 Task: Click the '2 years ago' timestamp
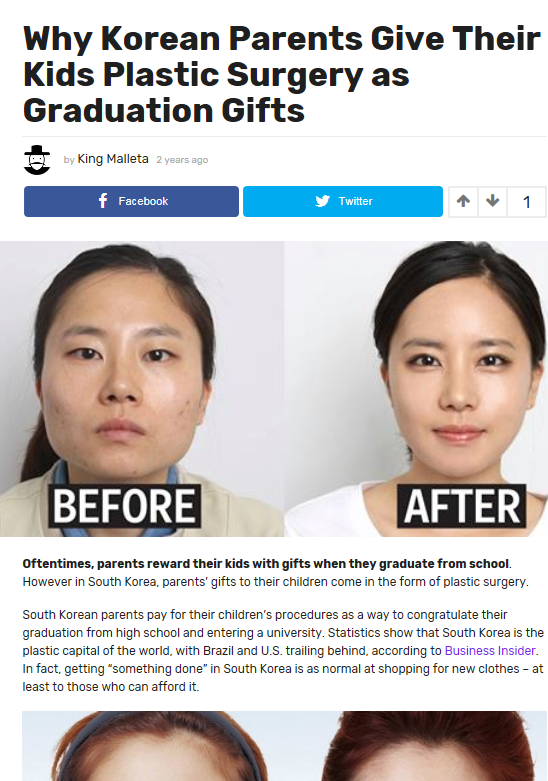pyautogui.click(x=182, y=160)
